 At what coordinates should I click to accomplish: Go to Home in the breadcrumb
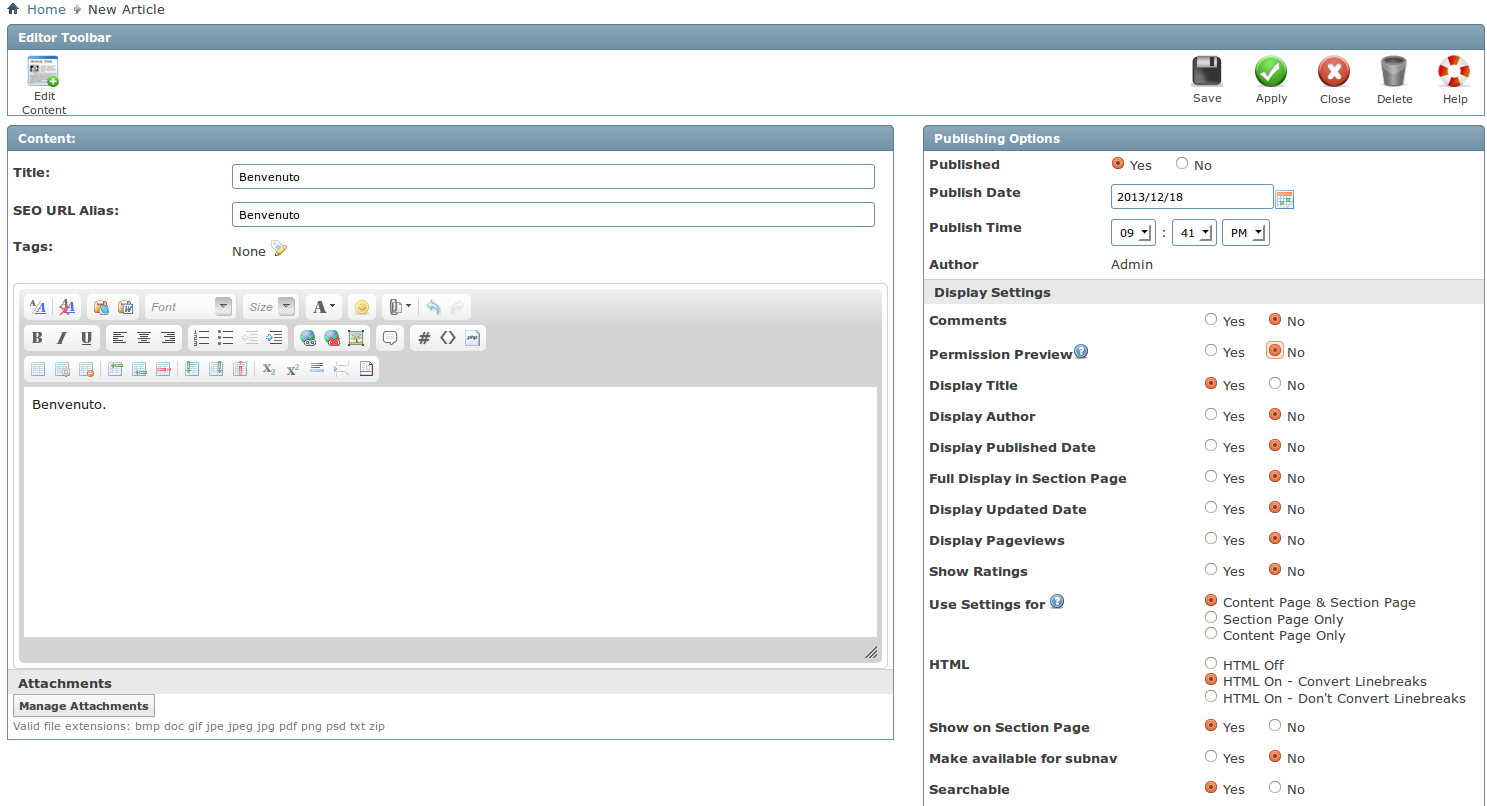(x=46, y=9)
